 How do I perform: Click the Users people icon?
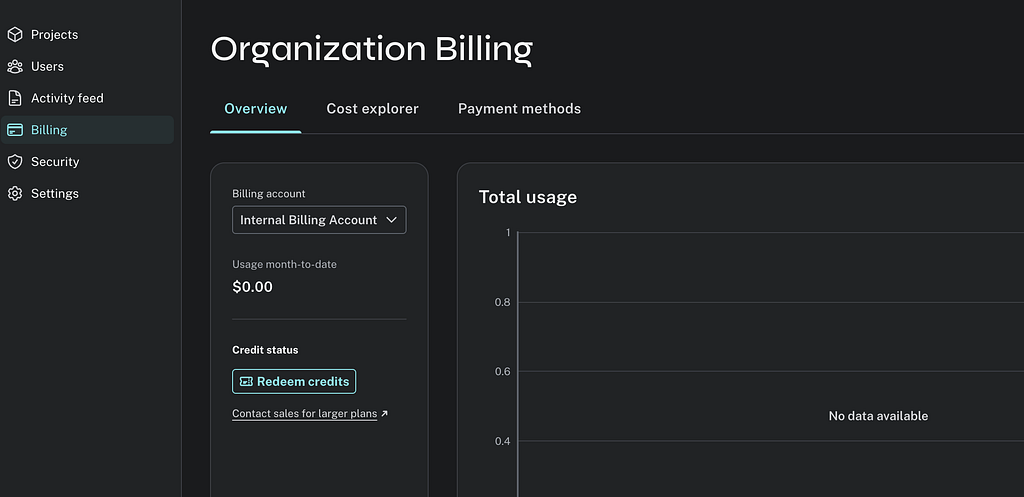click(15, 67)
